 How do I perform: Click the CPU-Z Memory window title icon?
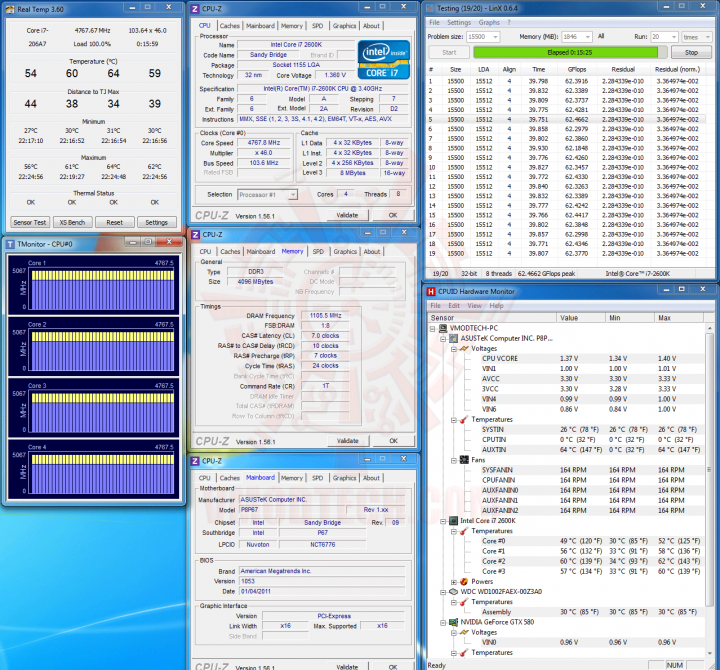pyautogui.click(x=196, y=234)
